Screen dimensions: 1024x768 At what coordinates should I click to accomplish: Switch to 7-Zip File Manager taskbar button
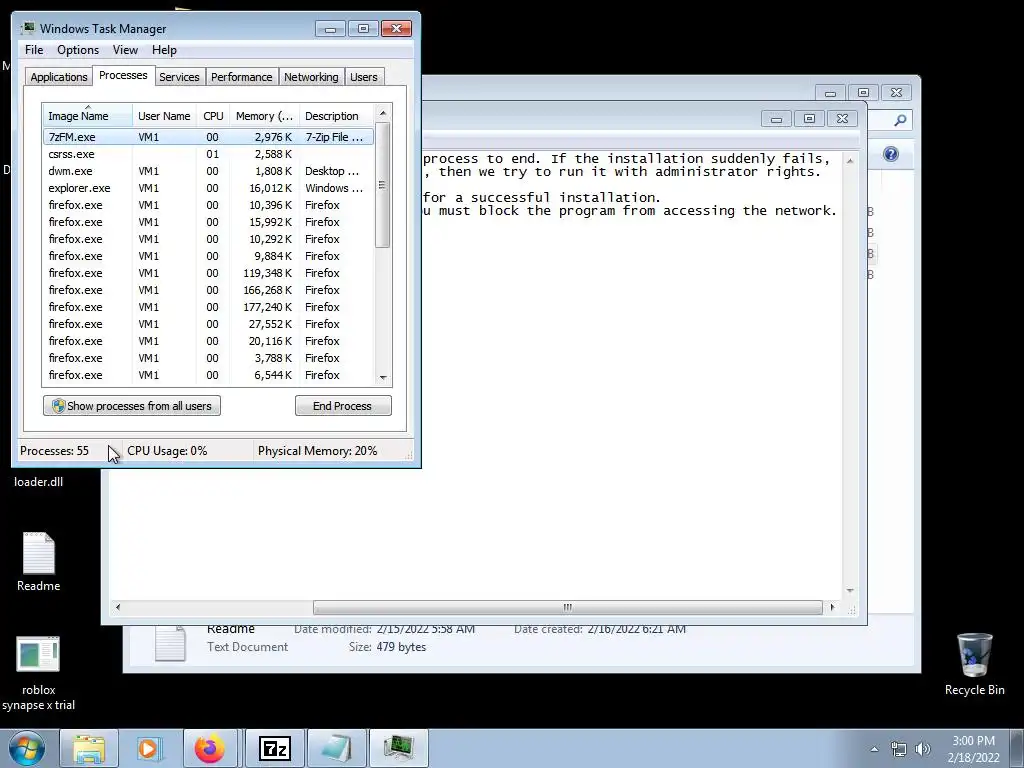coord(275,748)
